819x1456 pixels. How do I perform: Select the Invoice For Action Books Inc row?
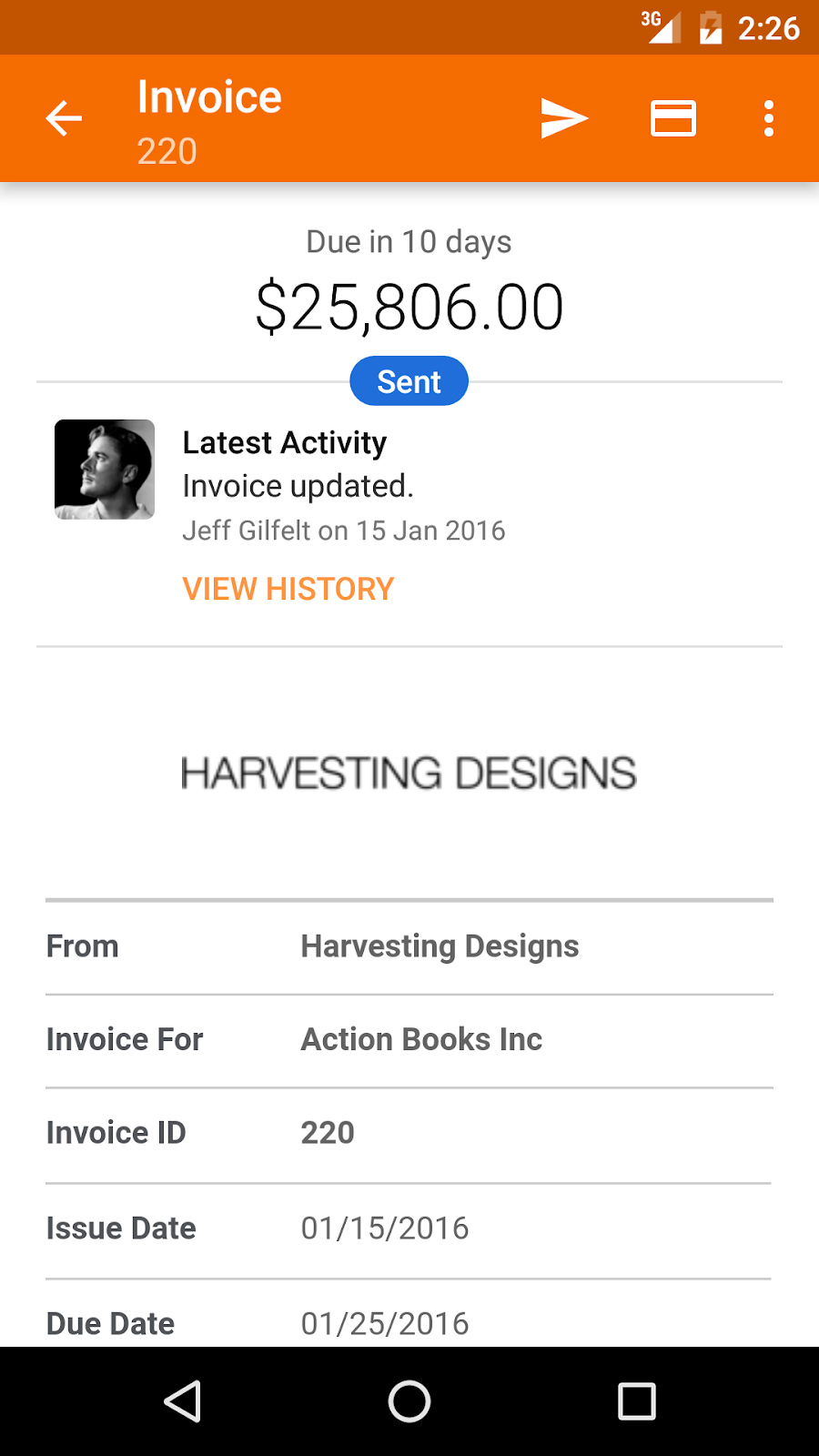(x=409, y=1040)
